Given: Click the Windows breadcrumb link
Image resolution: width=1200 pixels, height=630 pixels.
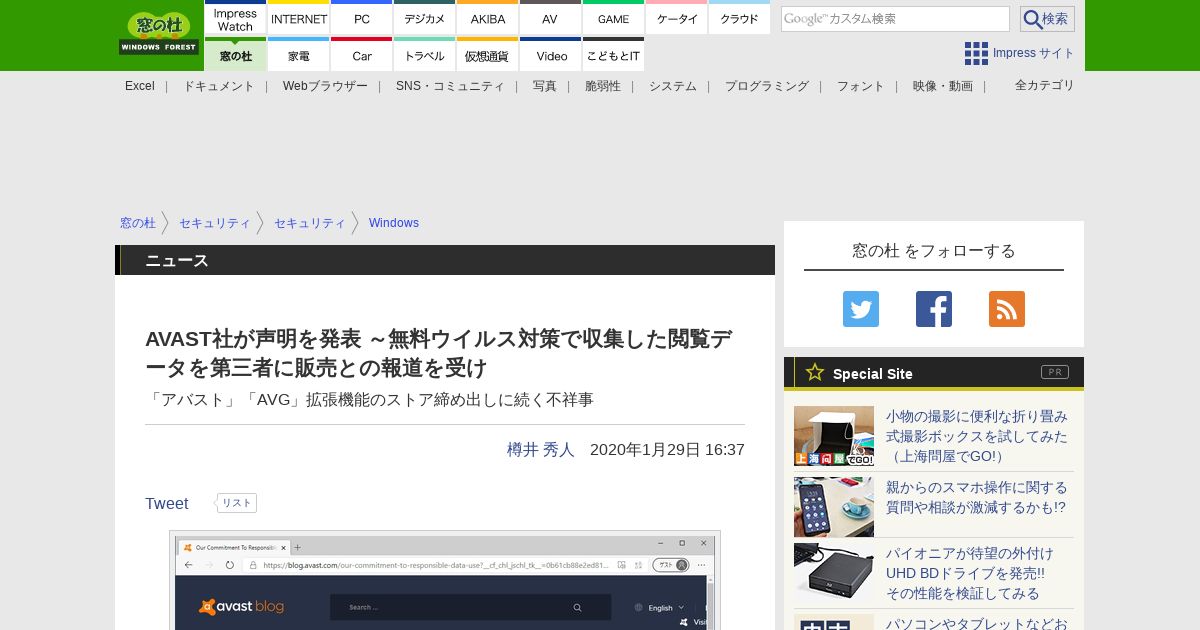Looking at the screenshot, I should tap(394, 223).
